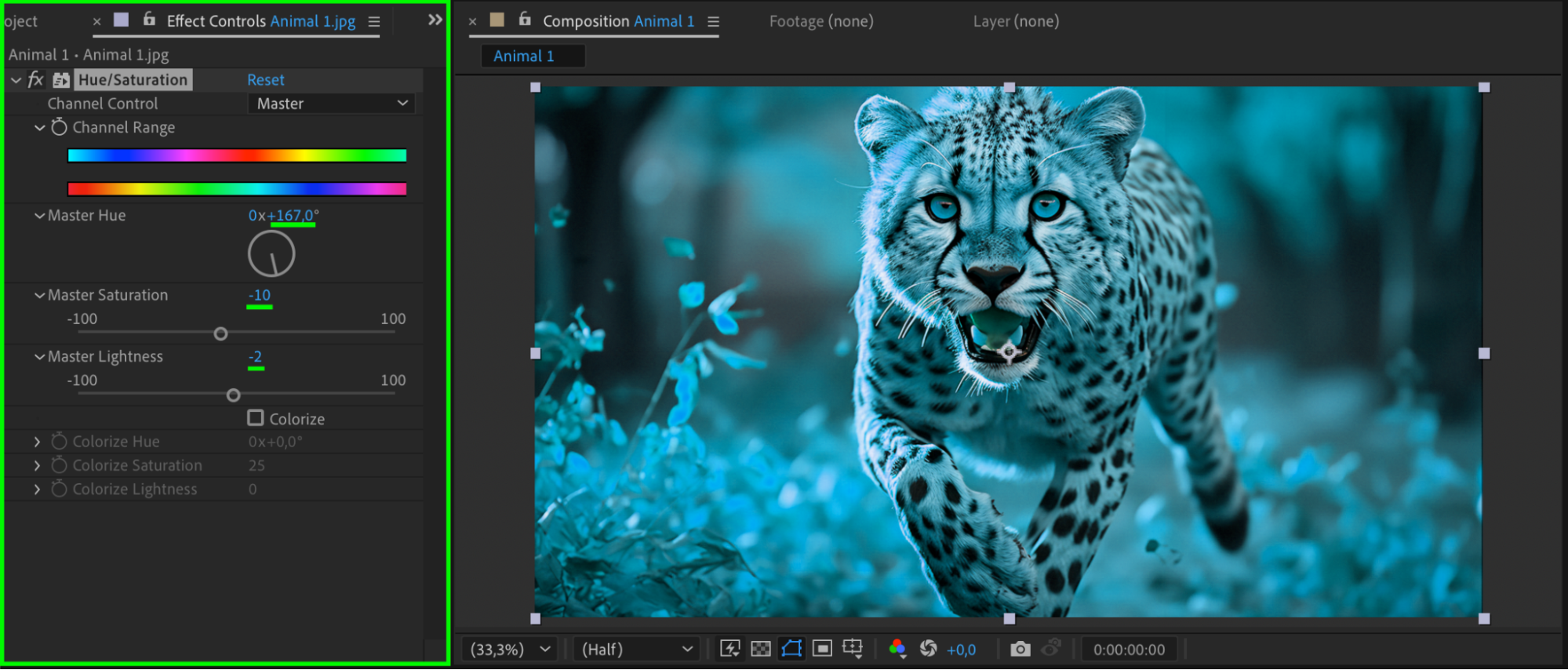
Task: Click Reset for Hue/Saturation effect
Action: coord(265,80)
